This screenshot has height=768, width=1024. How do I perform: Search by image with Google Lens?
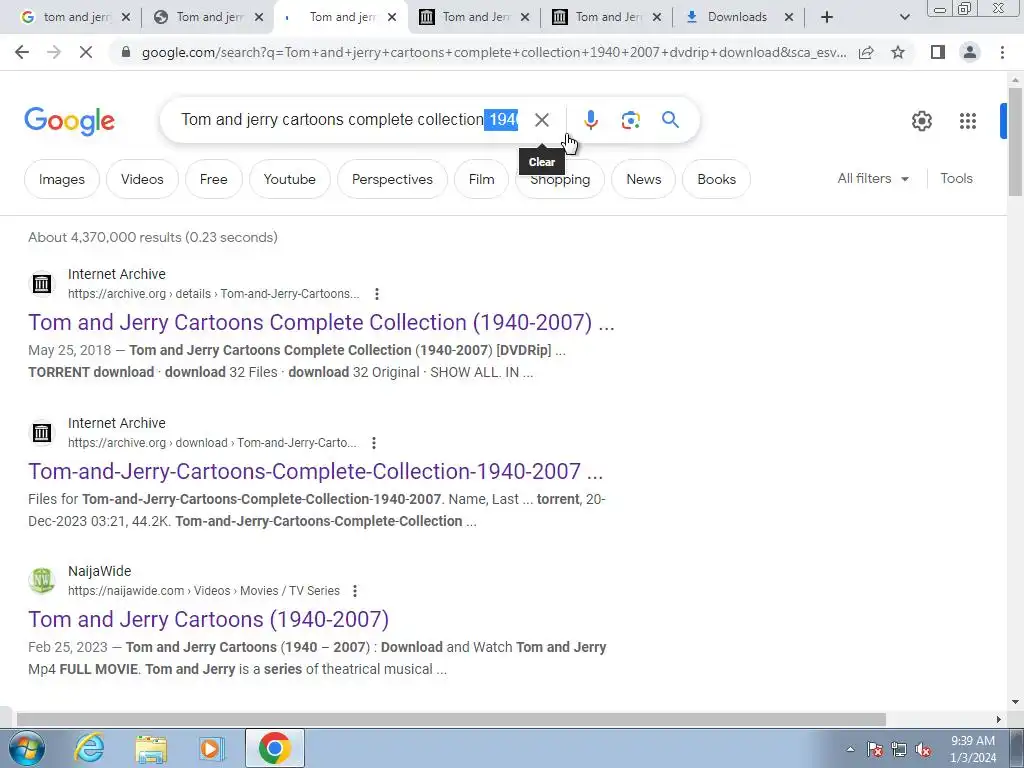point(630,120)
